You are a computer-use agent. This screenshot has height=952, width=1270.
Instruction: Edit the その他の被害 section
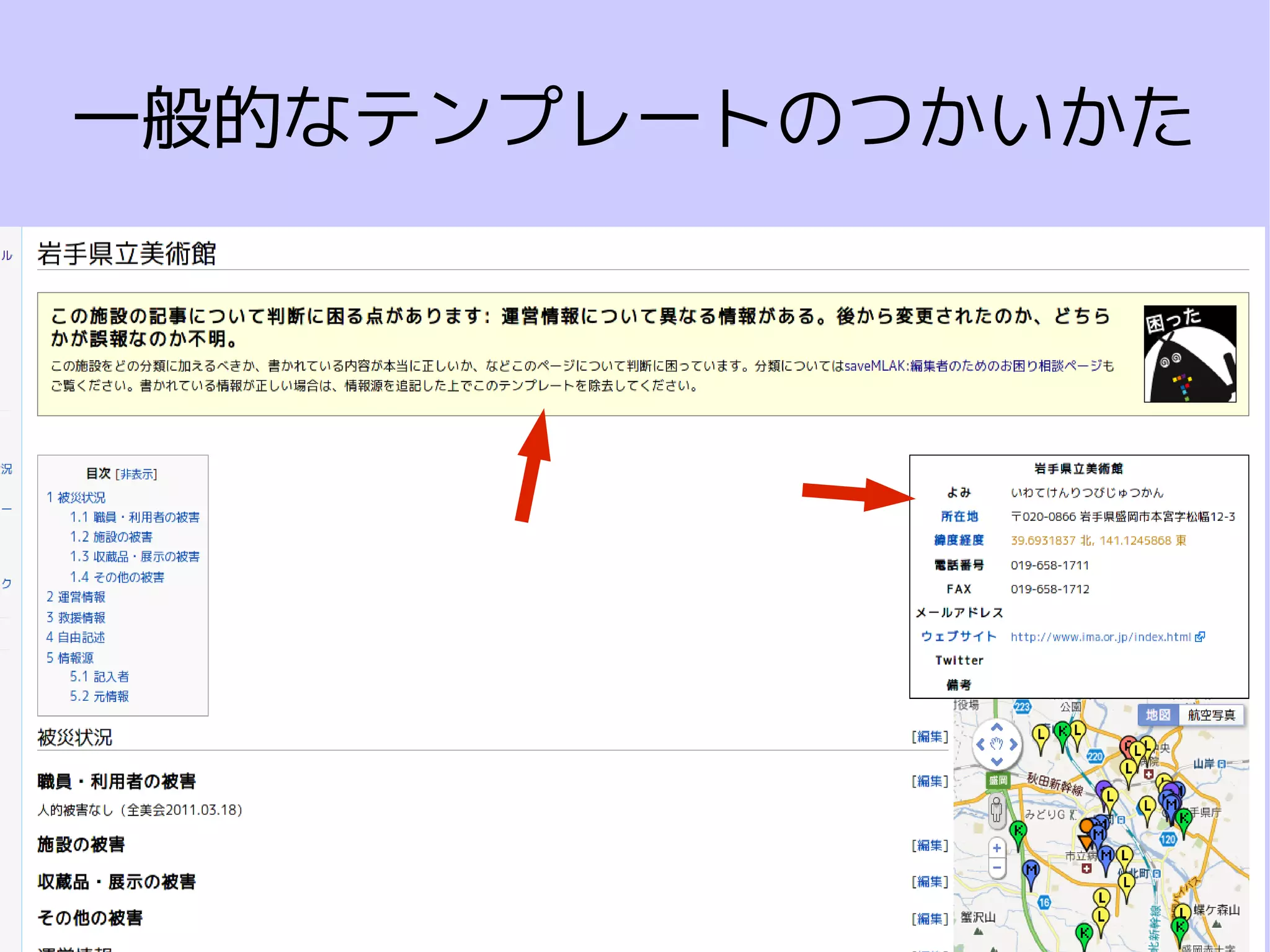[x=930, y=919]
